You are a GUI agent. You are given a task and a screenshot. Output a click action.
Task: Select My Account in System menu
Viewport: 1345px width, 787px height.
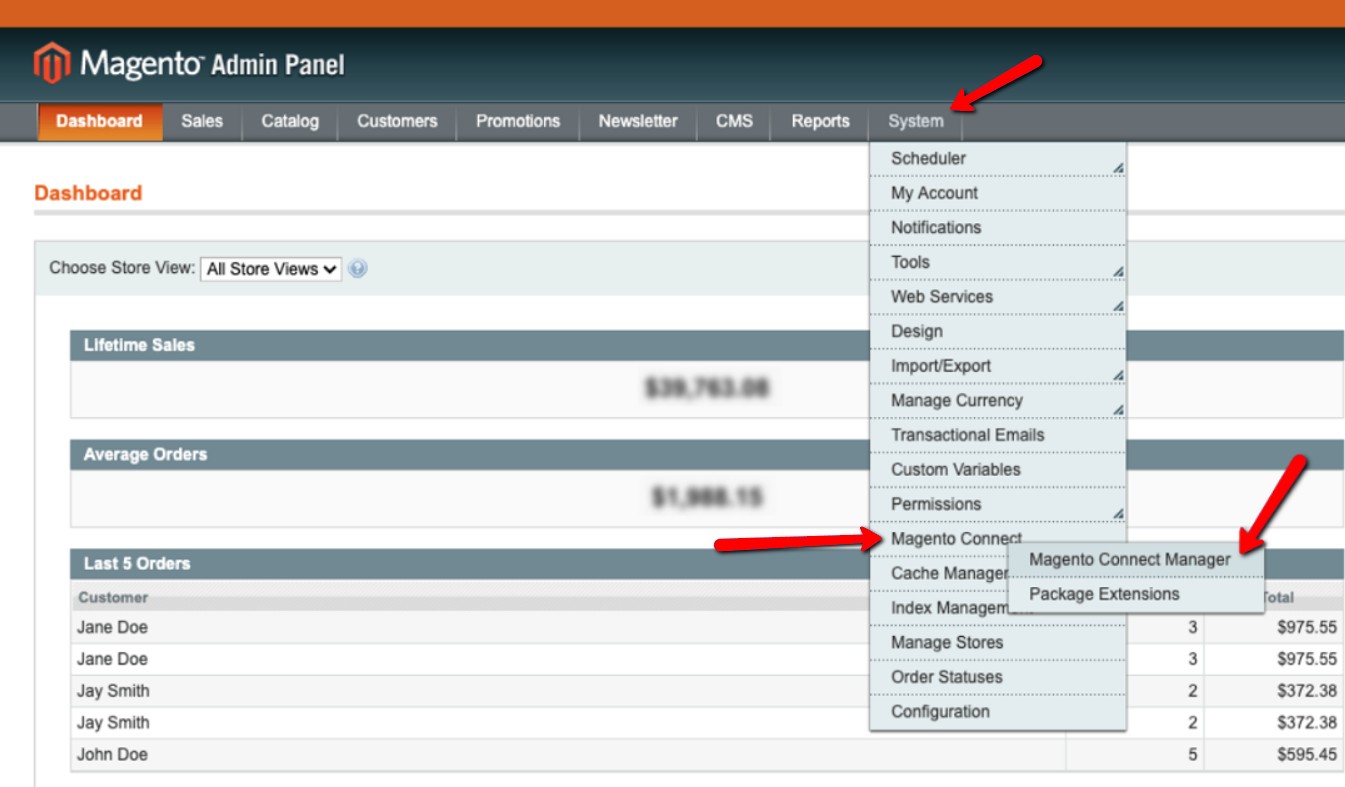(x=998, y=193)
